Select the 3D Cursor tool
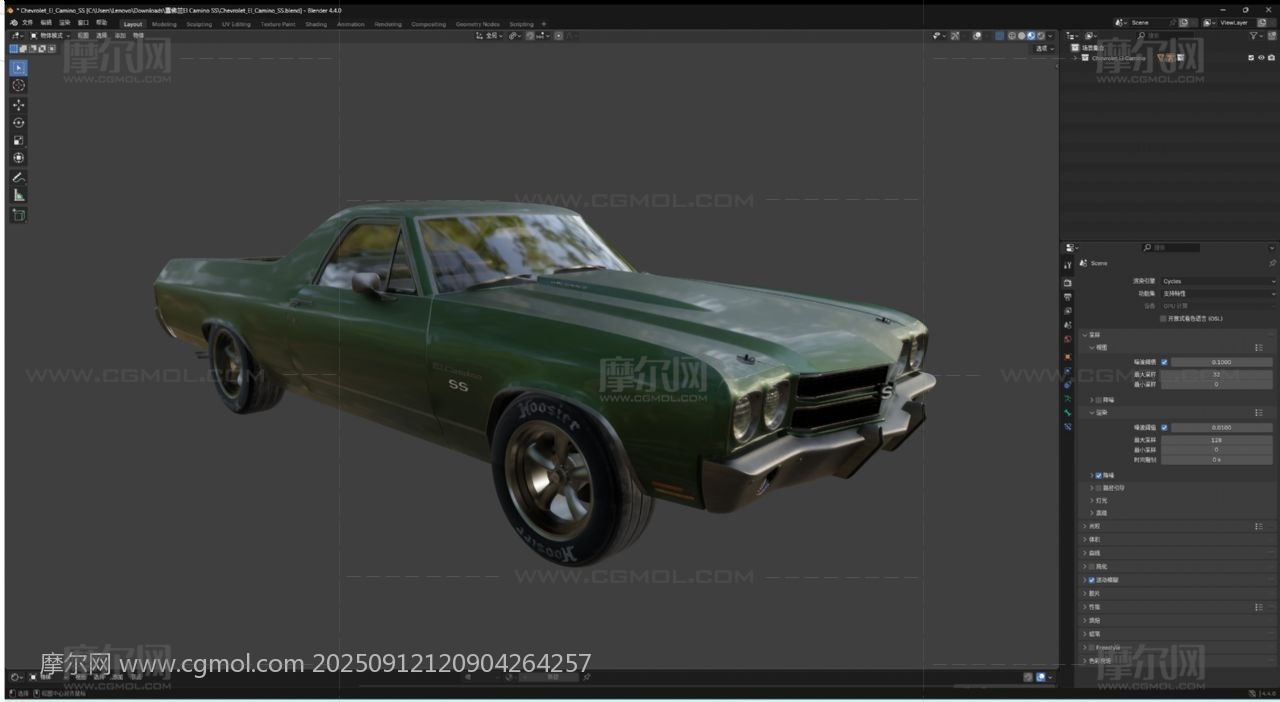This screenshot has height=702, width=1280. (18, 86)
